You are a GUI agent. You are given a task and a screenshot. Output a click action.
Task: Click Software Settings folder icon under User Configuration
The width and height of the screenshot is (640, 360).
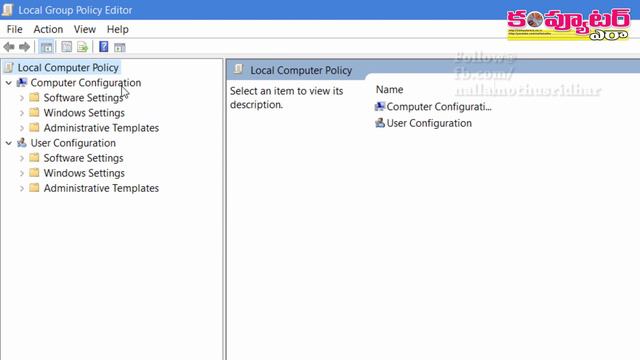(x=34, y=158)
